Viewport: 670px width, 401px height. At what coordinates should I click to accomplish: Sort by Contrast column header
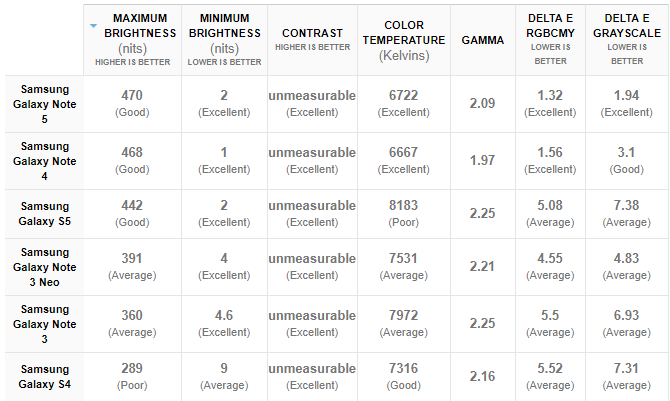tap(312, 40)
